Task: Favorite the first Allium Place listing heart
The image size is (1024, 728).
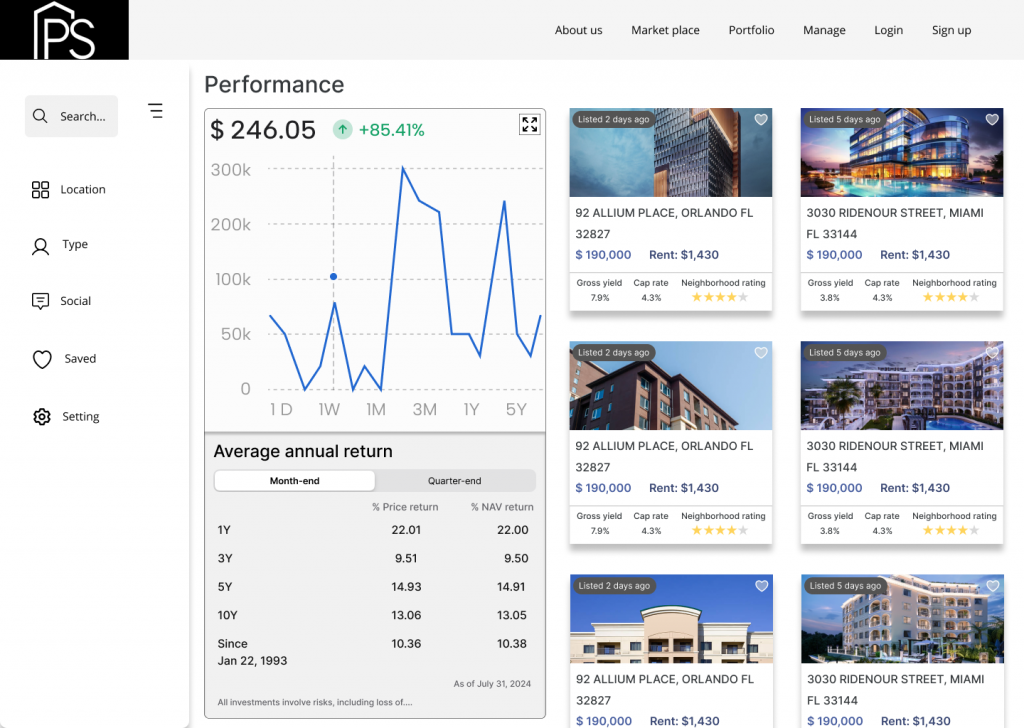Action: pos(760,120)
